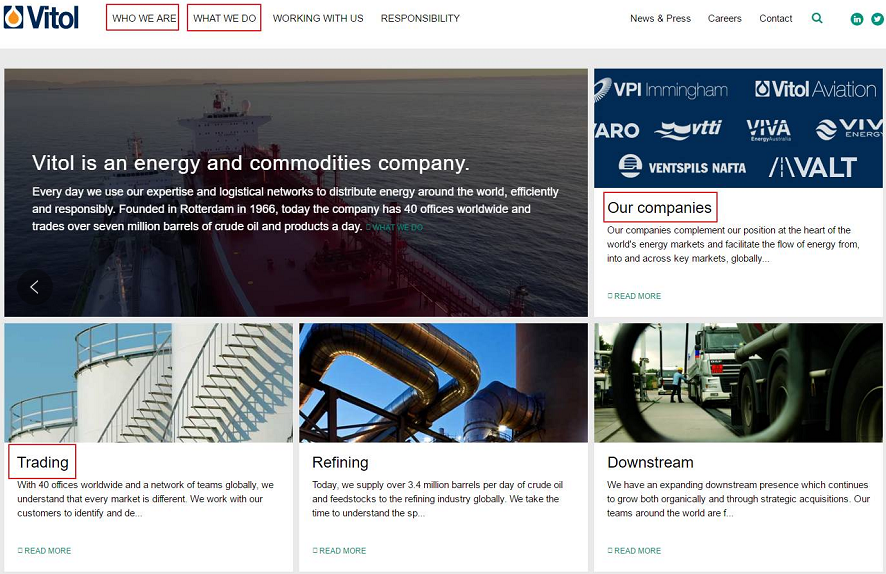
Task: Click the company logos banner image
Action: (738, 128)
